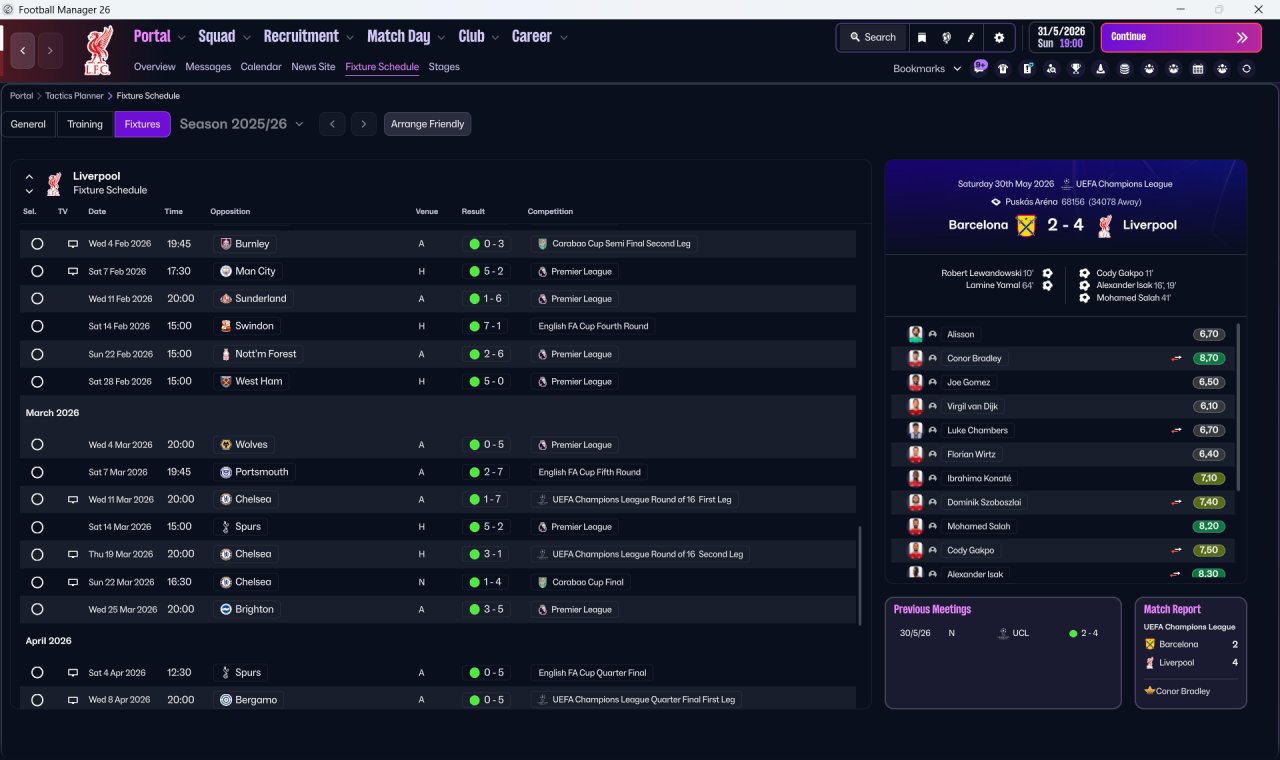
Task: Click the pencil edit icon in top bar
Action: pyautogui.click(x=970, y=37)
